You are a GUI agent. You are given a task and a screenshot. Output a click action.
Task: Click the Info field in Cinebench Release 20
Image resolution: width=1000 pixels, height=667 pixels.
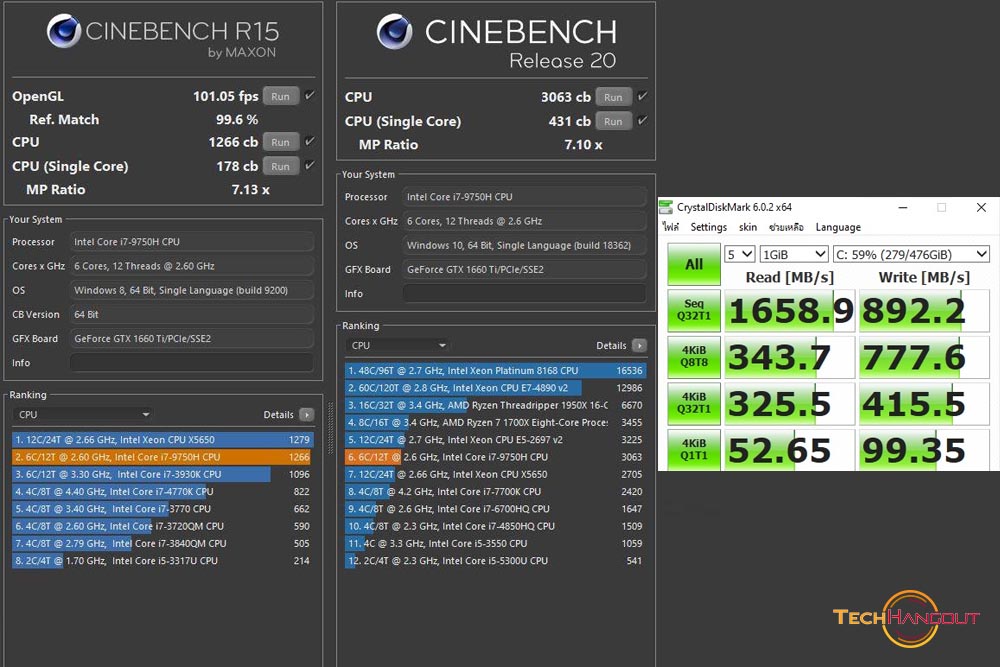[524, 294]
